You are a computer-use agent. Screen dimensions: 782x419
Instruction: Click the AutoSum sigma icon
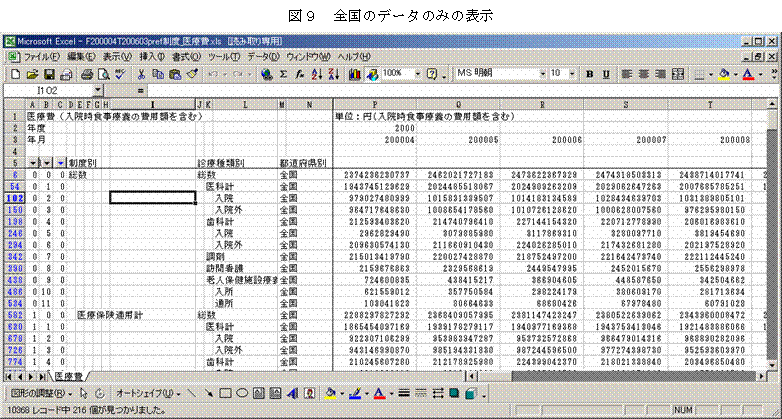point(283,74)
